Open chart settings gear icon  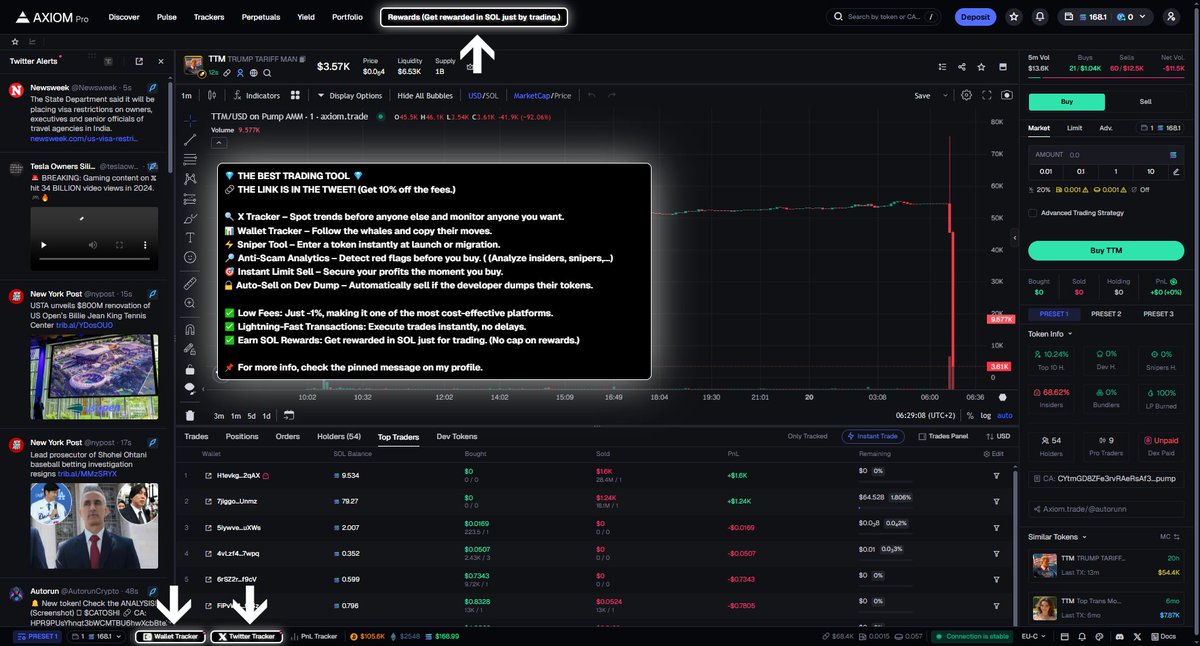click(966, 95)
